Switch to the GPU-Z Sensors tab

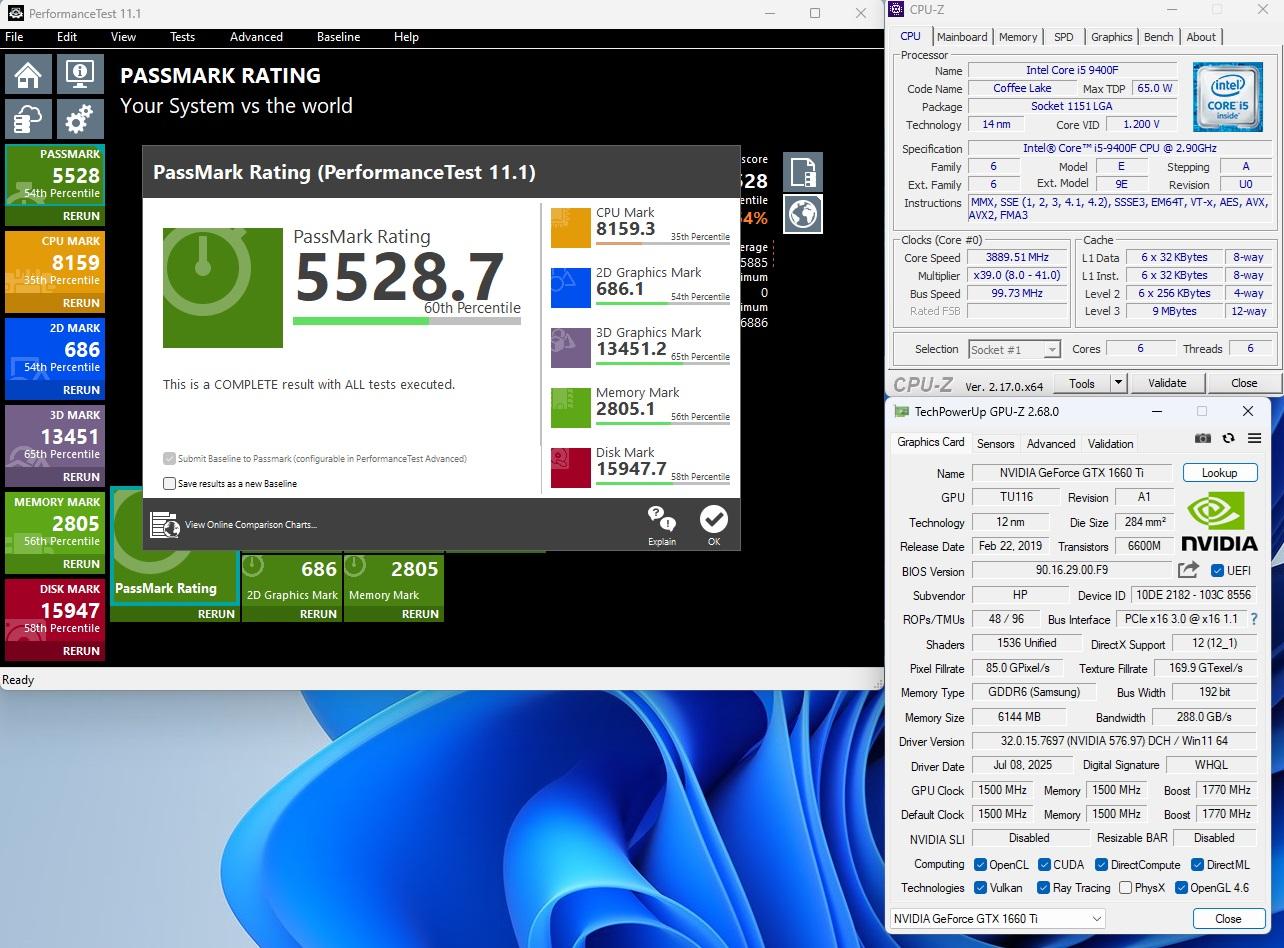(x=995, y=444)
